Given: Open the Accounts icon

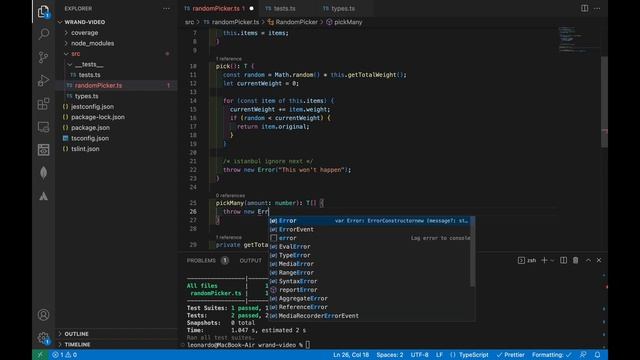Looking at the screenshot, I should [x=43, y=315].
